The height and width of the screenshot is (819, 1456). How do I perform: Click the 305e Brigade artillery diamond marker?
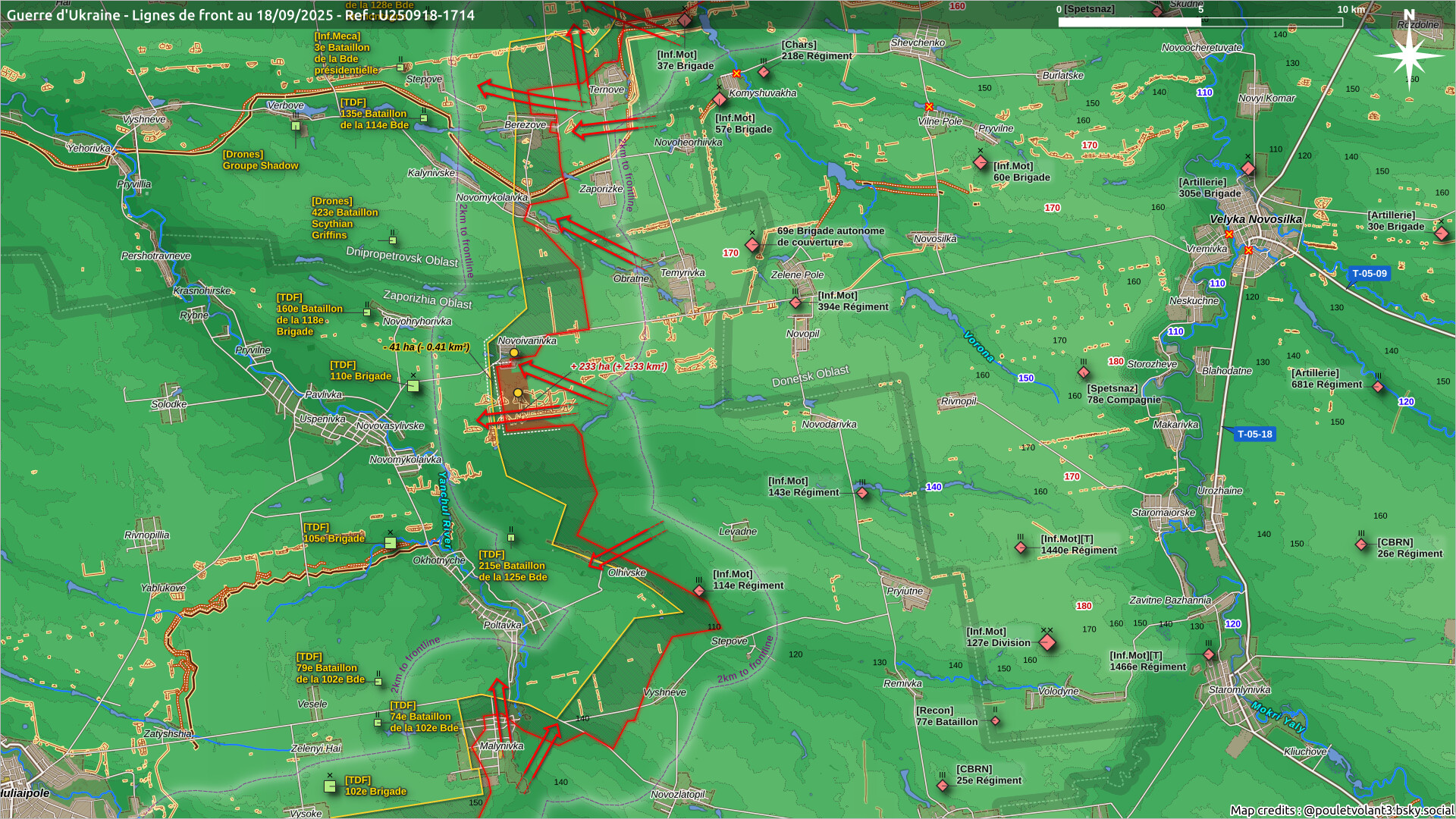1247,168
